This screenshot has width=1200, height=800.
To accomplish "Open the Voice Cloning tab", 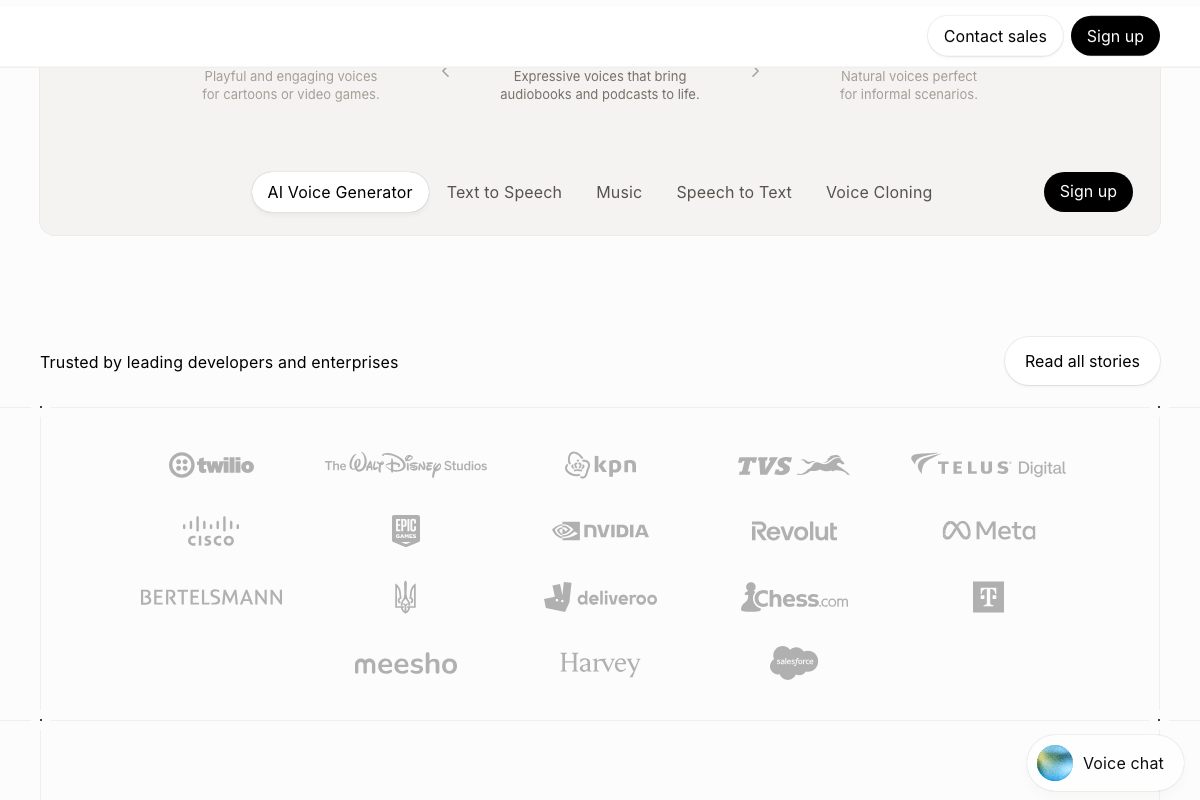I will [879, 192].
